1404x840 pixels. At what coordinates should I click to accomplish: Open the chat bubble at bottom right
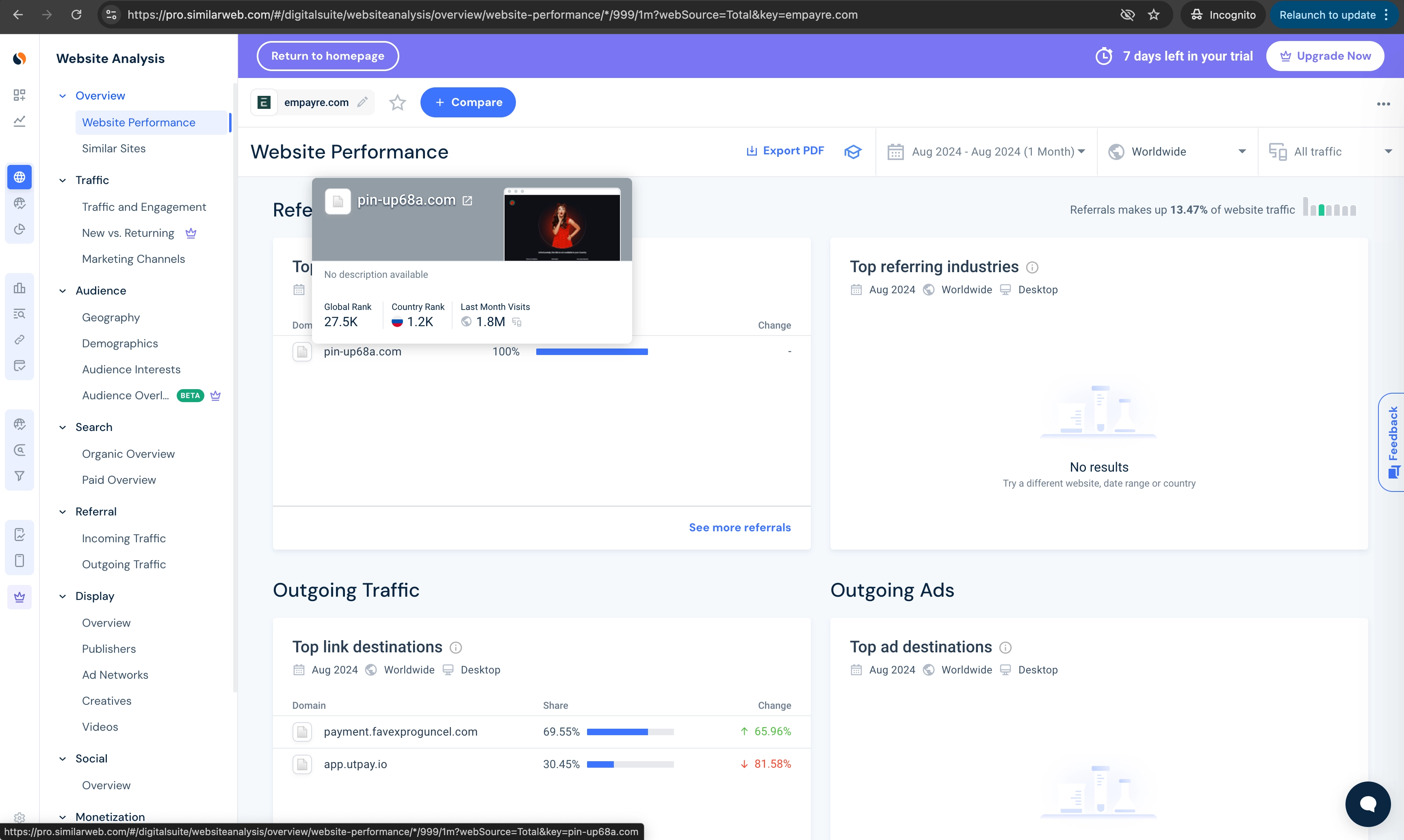click(x=1368, y=804)
